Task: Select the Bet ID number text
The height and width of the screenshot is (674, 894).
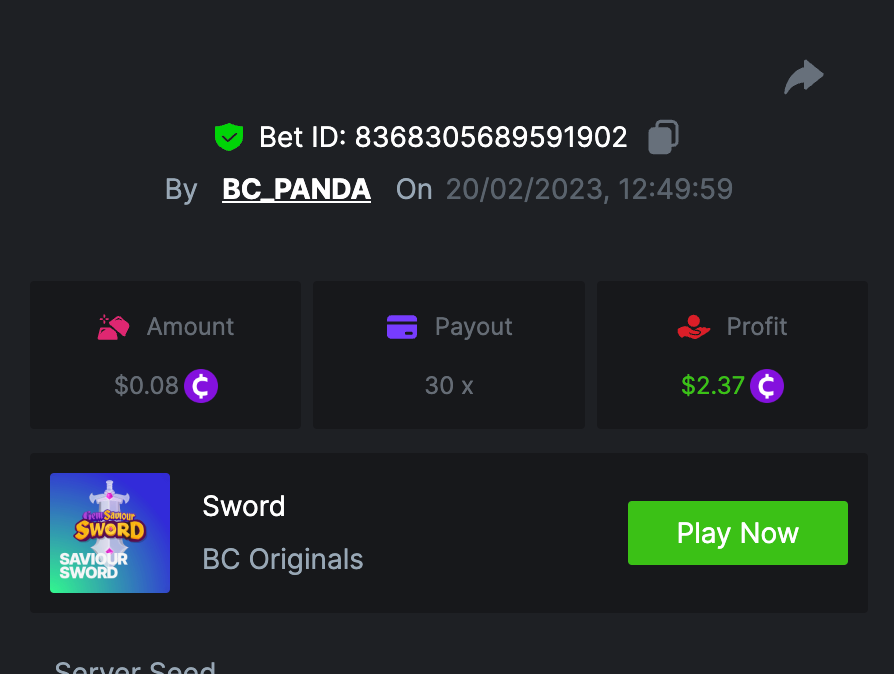Action: pos(491,137)
